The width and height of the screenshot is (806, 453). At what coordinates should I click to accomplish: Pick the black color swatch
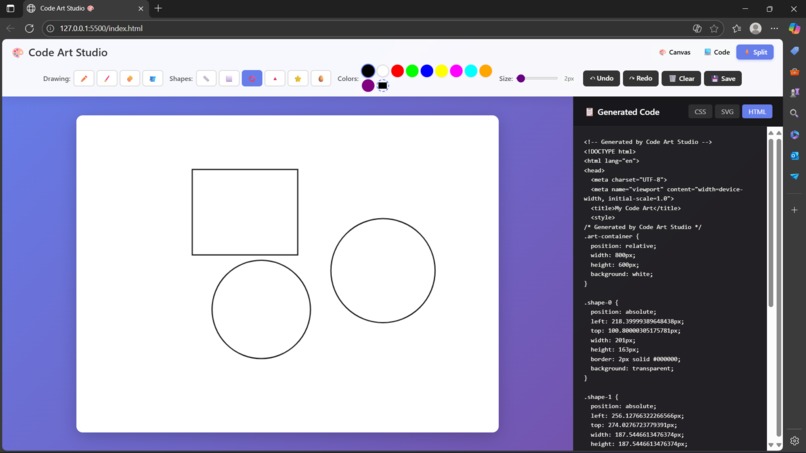click(368, 70)
